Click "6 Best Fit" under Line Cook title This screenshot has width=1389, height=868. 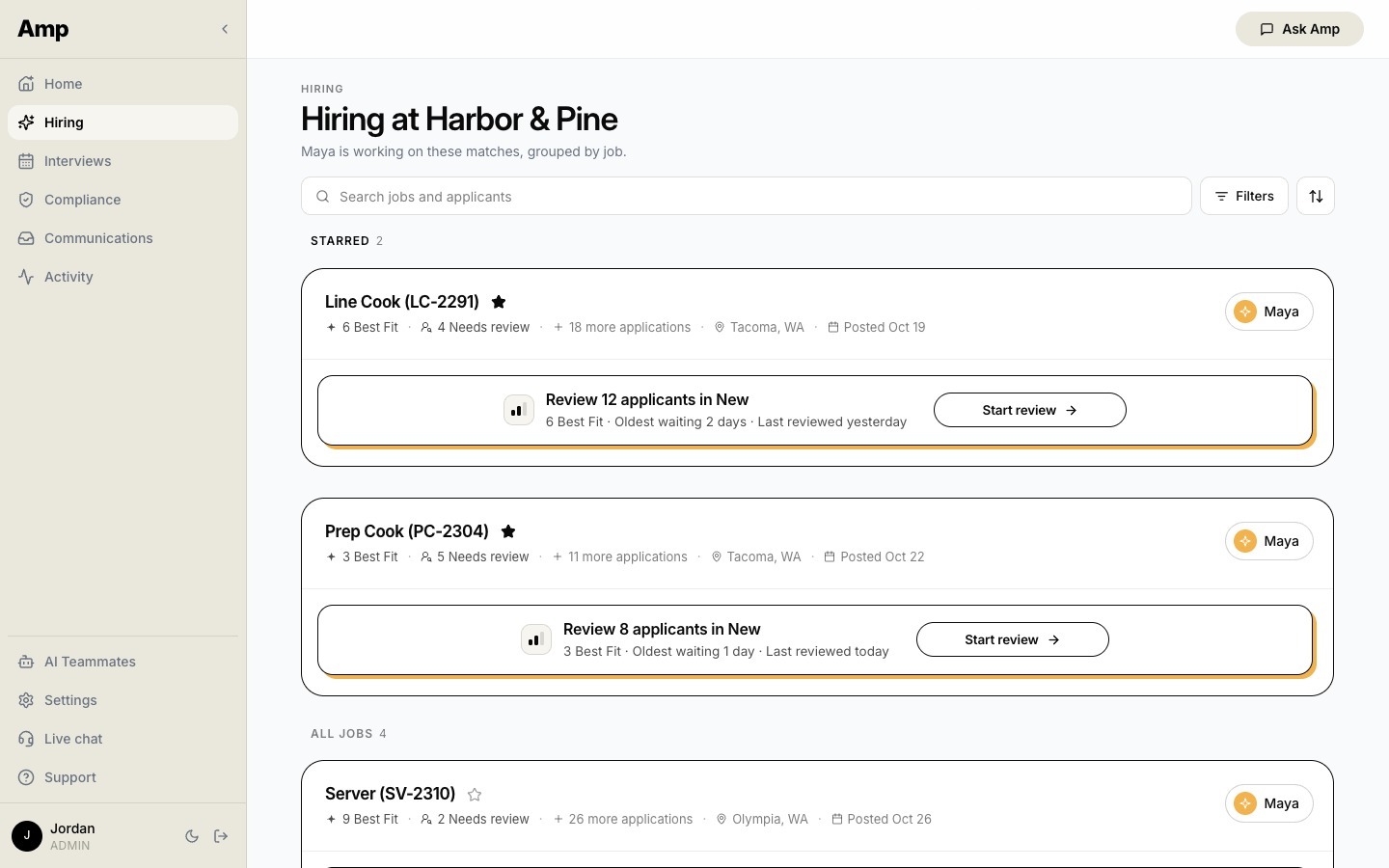(x=363, y=328)
